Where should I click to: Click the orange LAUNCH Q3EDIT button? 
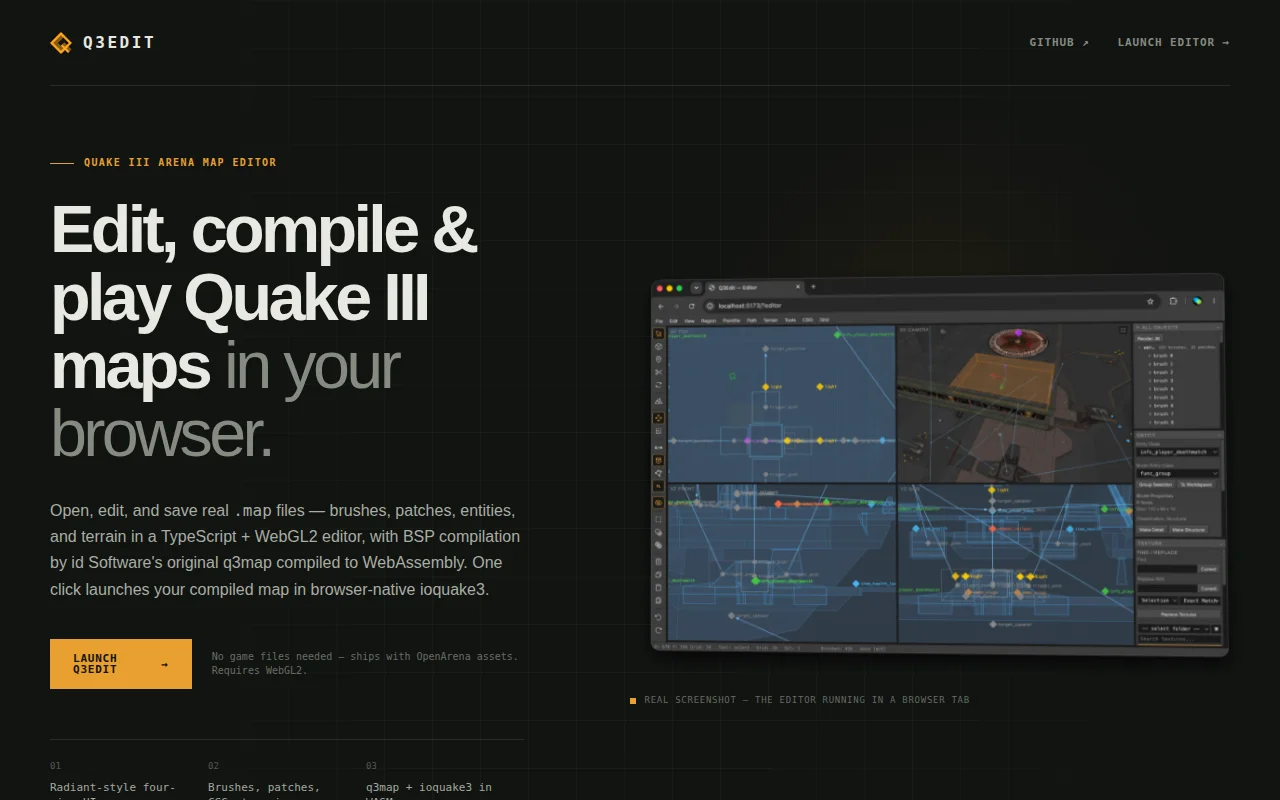(x=121, y=664)
